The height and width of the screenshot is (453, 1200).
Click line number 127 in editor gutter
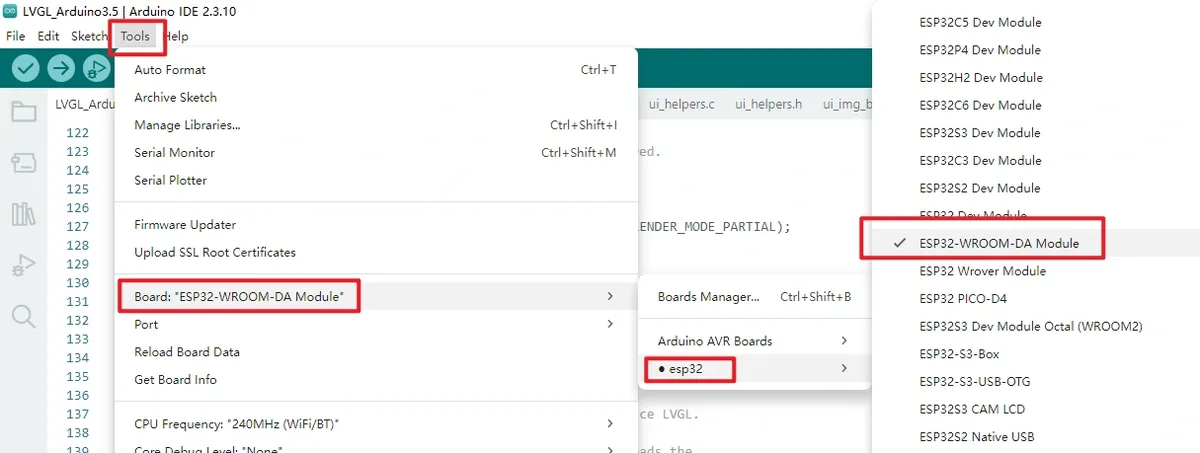[77, 227]
